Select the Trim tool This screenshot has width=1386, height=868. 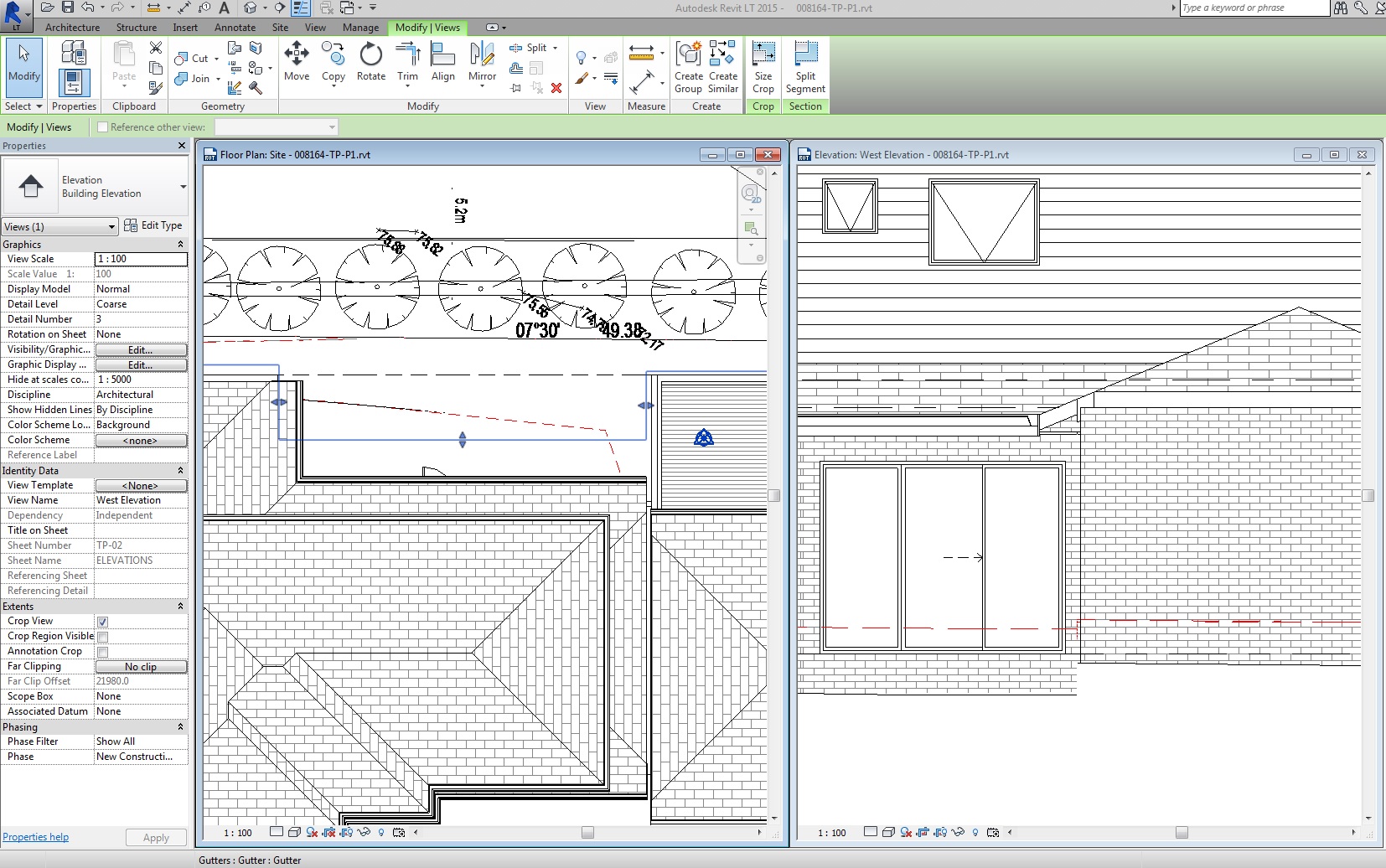tap(407, 63)
